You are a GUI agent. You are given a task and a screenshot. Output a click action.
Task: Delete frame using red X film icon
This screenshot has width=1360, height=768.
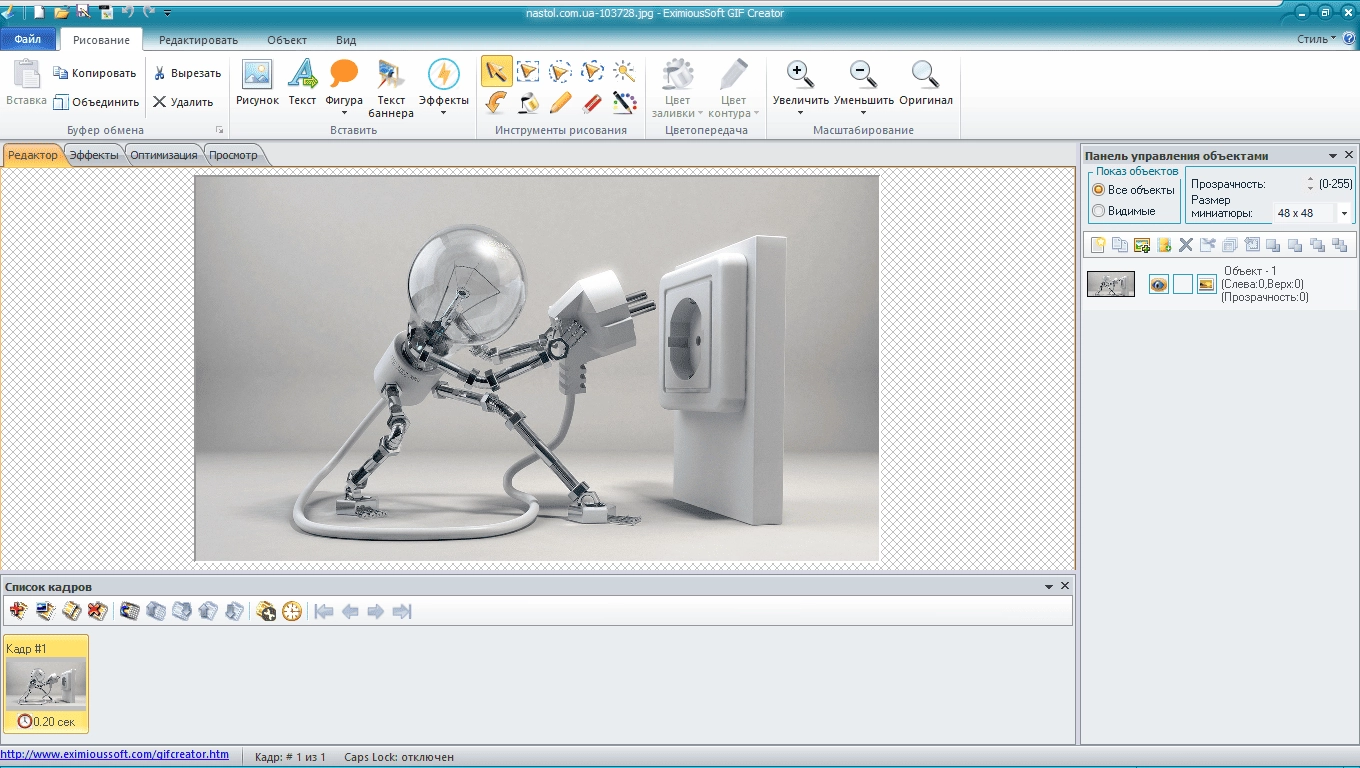(96, 611)
